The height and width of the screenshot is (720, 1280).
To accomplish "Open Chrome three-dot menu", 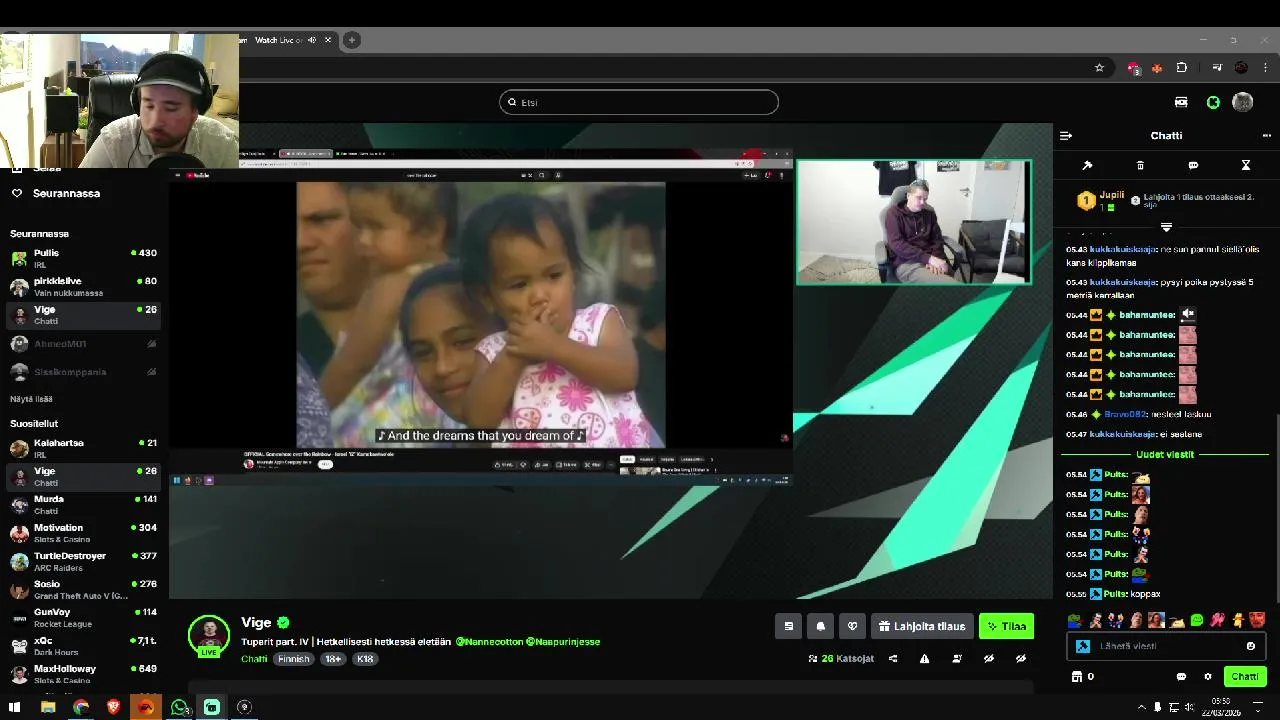I will click(1265, 68).
